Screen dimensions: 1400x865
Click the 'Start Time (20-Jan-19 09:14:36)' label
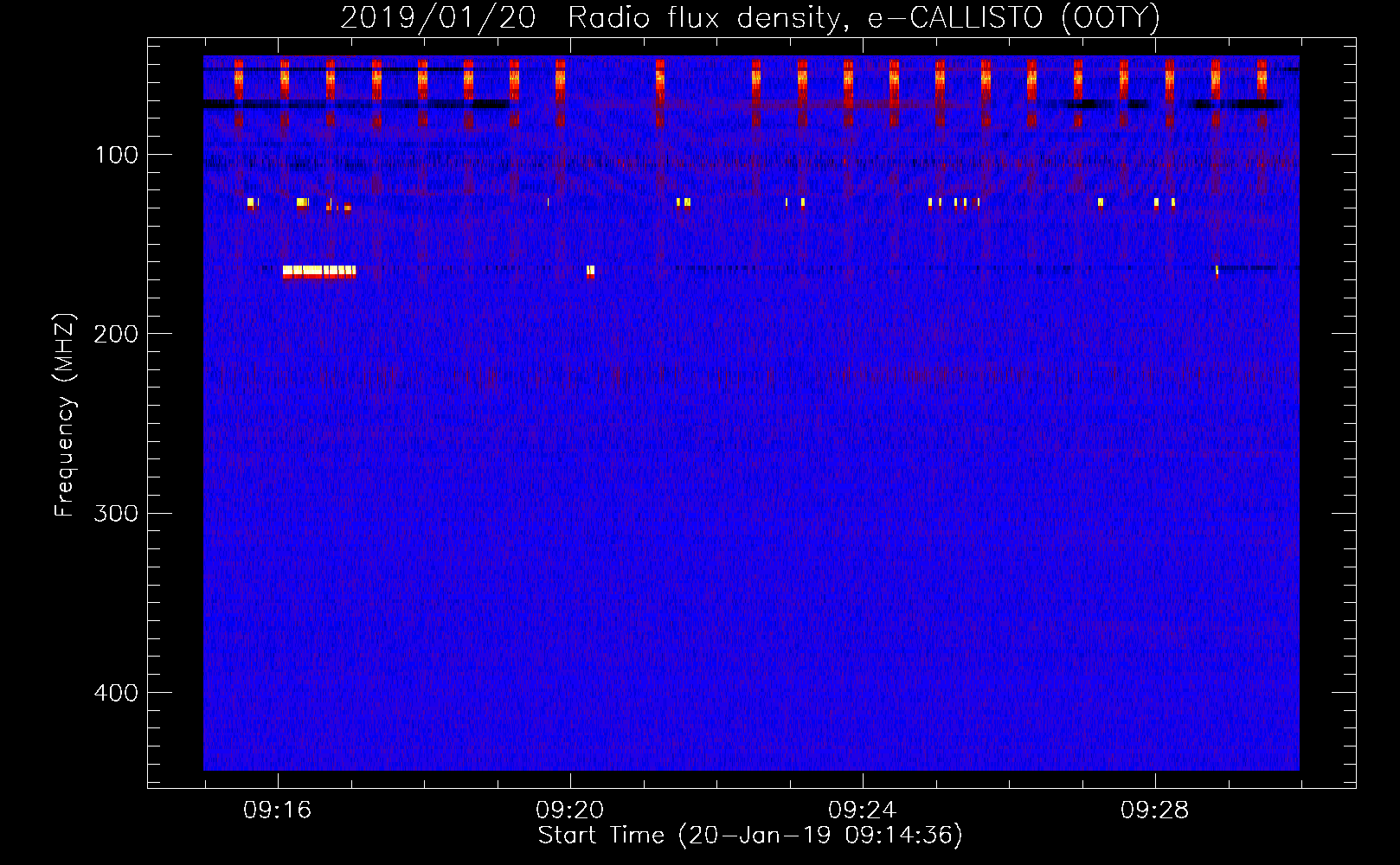(750, 836)
